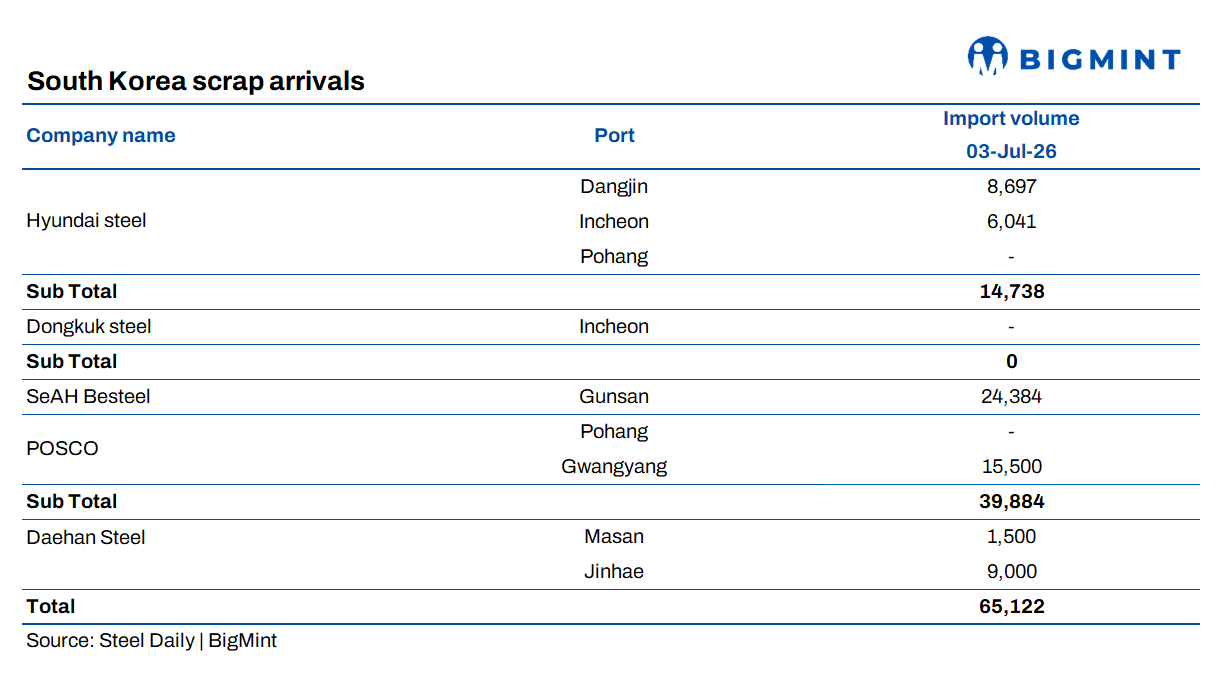Click the 14,738 sub total value
The image size is (1228, 680).
pos(1011,292)
